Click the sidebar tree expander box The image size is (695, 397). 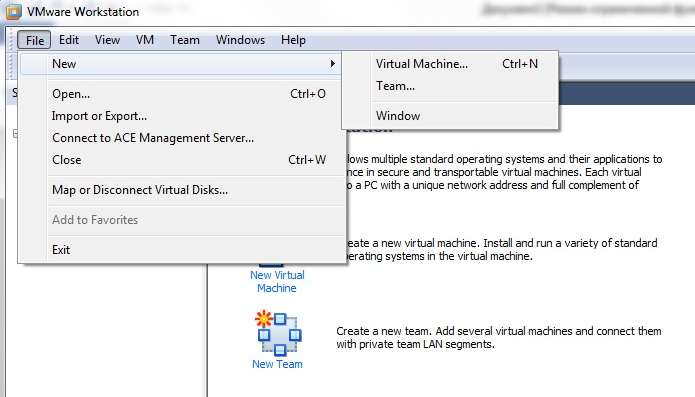click(15, 133)
